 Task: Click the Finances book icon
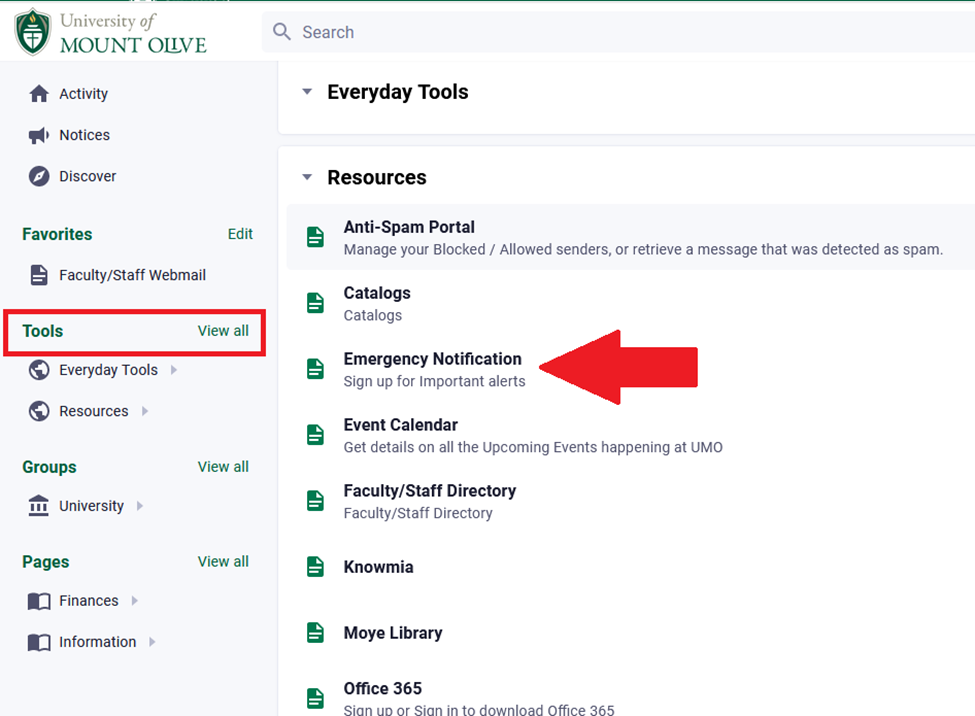tap(39, 601)
